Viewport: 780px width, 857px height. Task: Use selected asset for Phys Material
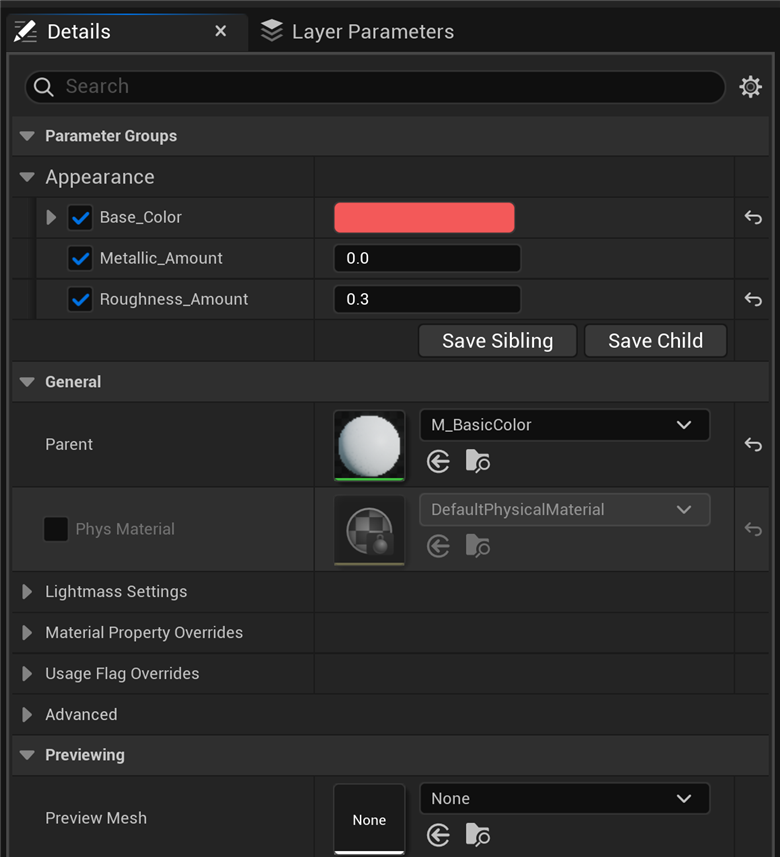click(x=438, y=546)
